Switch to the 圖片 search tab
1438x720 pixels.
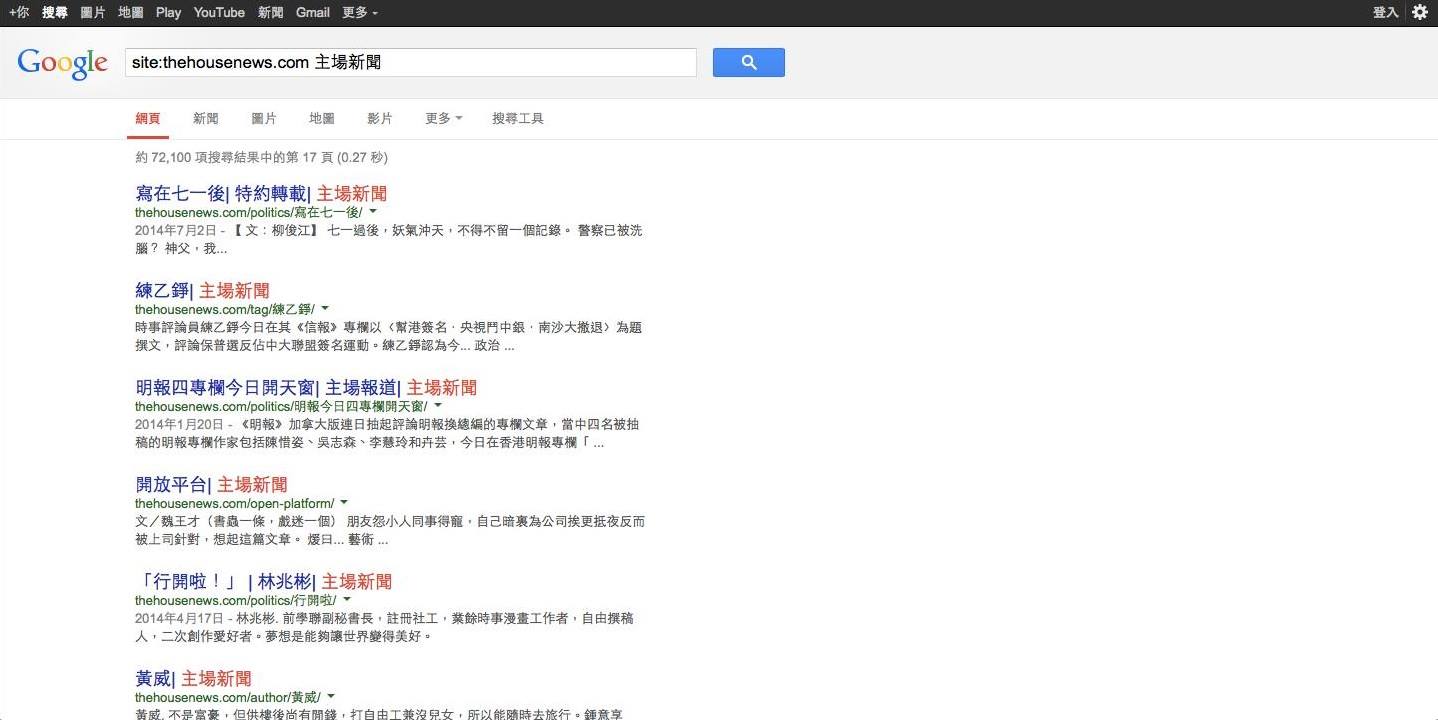264,118
